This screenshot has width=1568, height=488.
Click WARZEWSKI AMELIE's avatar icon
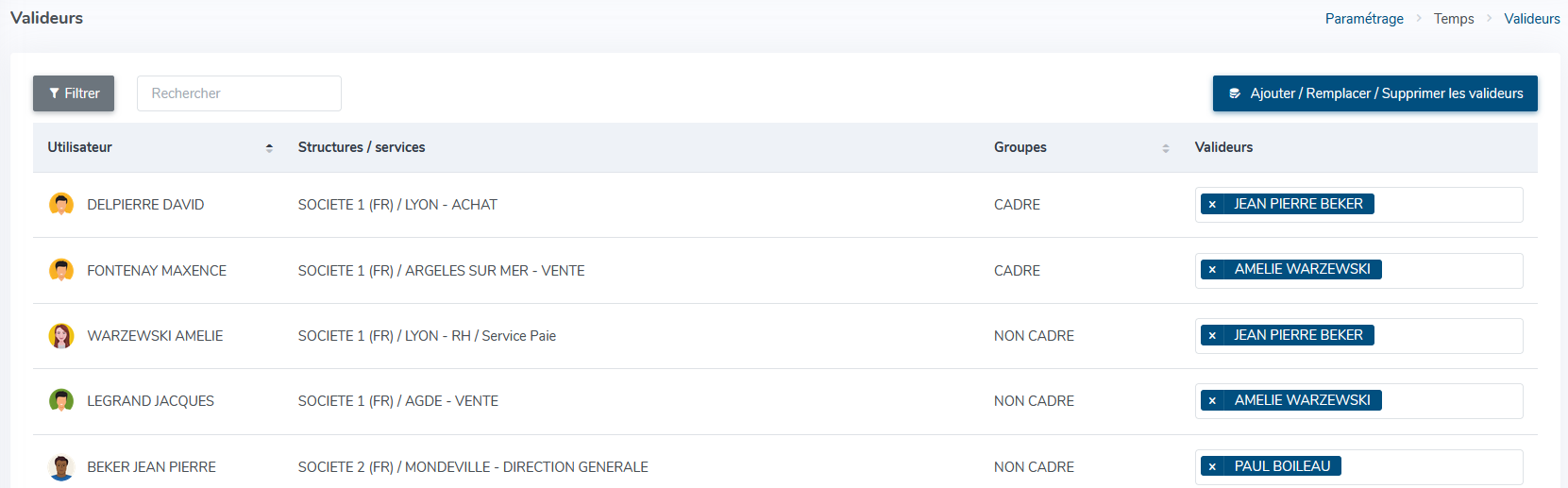tap(61, 336)
